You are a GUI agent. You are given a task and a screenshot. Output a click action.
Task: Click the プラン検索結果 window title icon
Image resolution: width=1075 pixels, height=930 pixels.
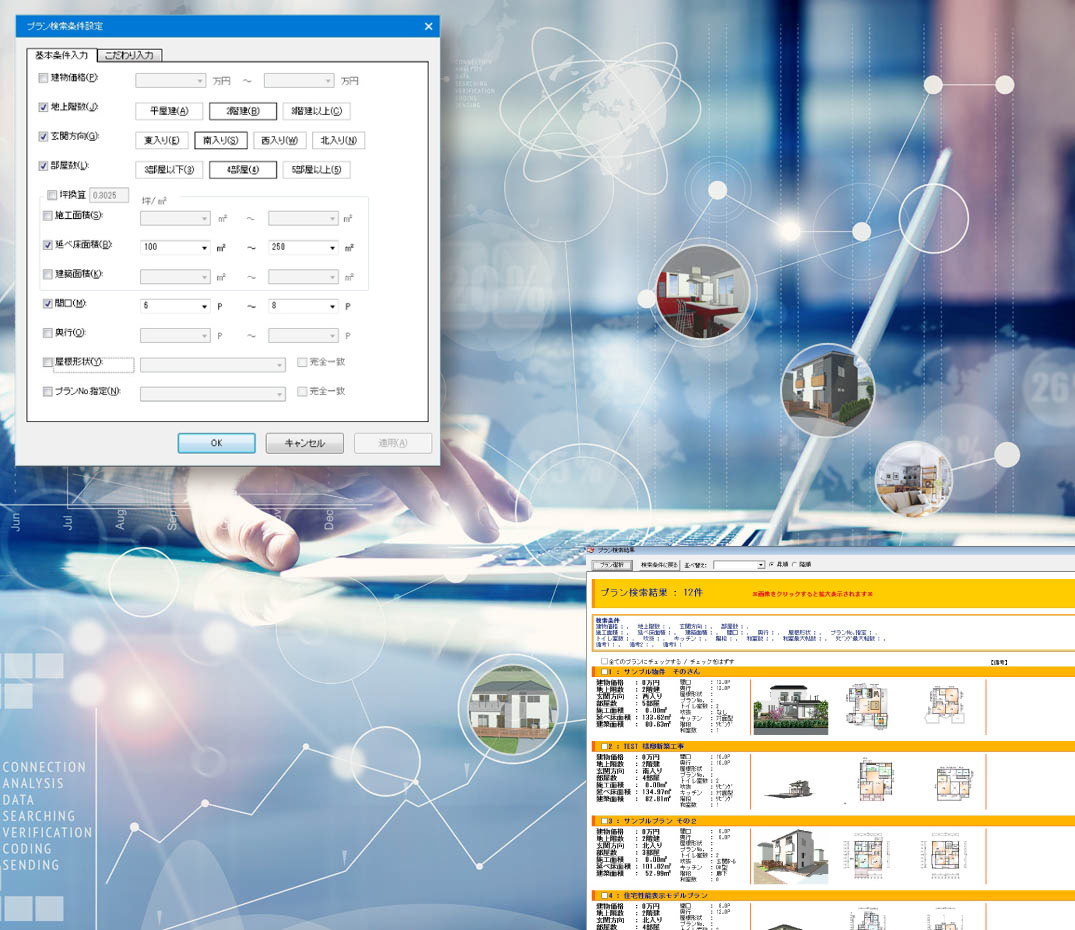pos(592,550)
